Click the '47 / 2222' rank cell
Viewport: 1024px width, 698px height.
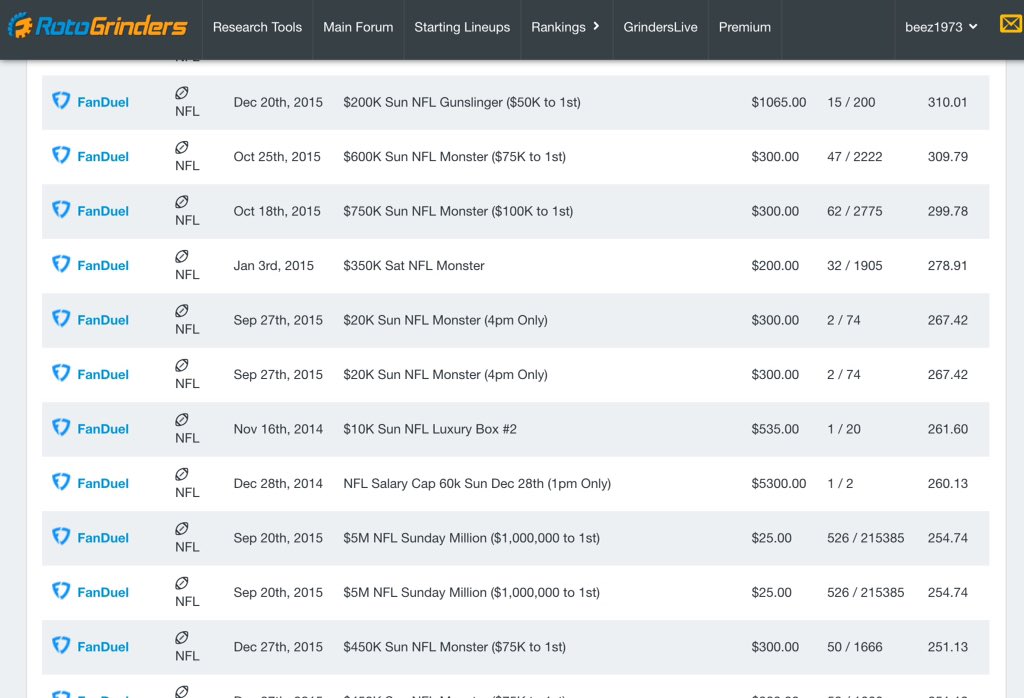pyautogui.click(x=854, y=157)
